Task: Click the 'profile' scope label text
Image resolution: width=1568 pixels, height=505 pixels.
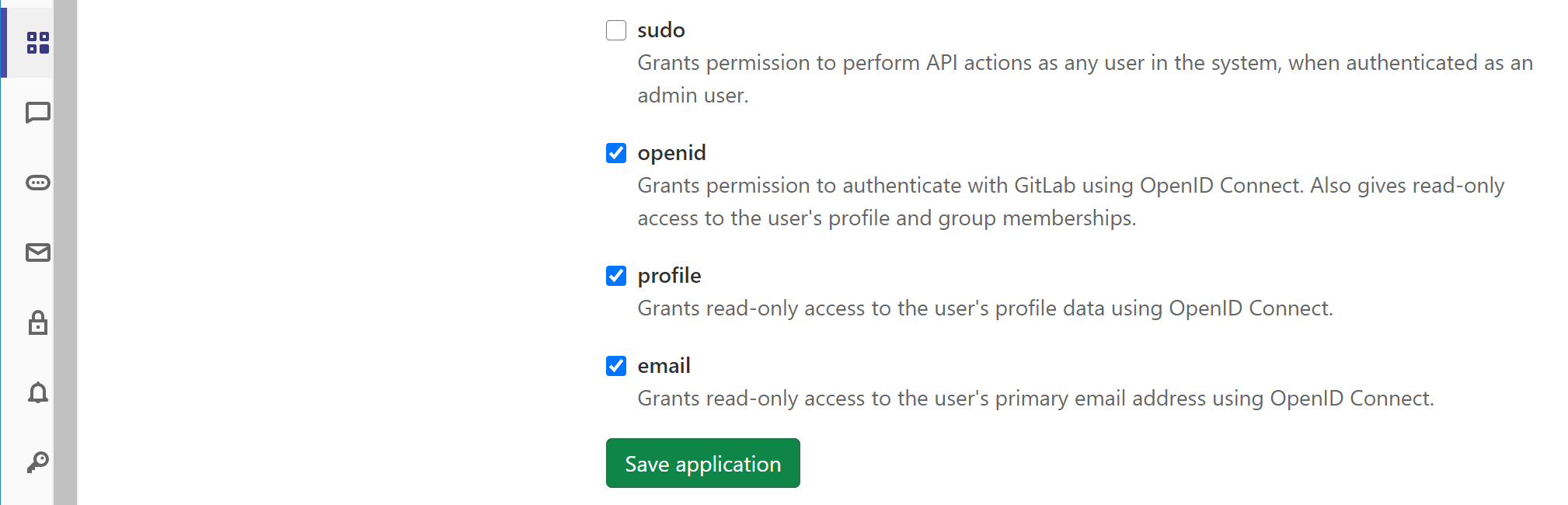Action: [669, 276]
